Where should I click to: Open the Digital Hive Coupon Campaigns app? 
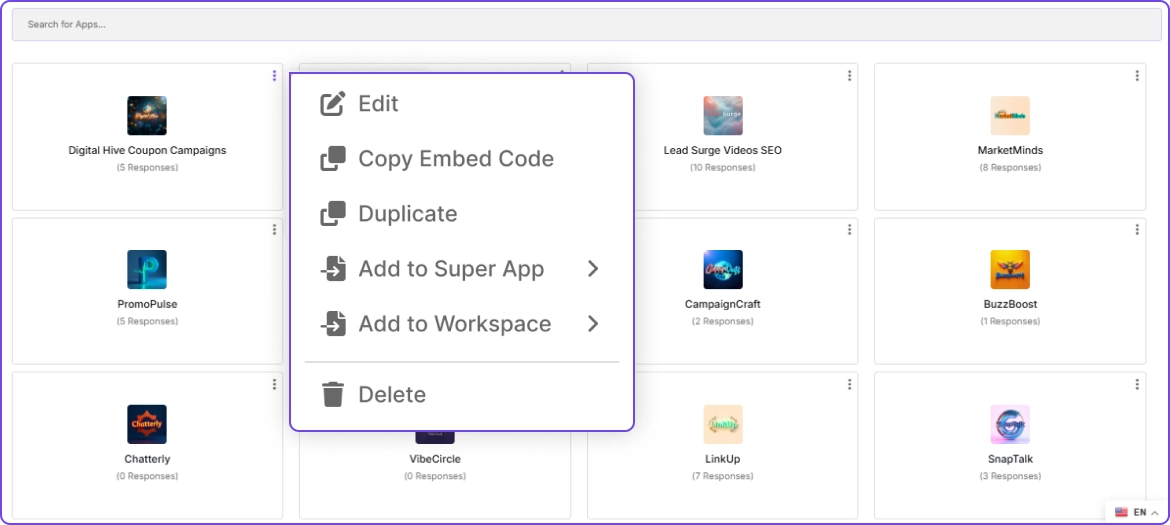click(x=147, y=150)
